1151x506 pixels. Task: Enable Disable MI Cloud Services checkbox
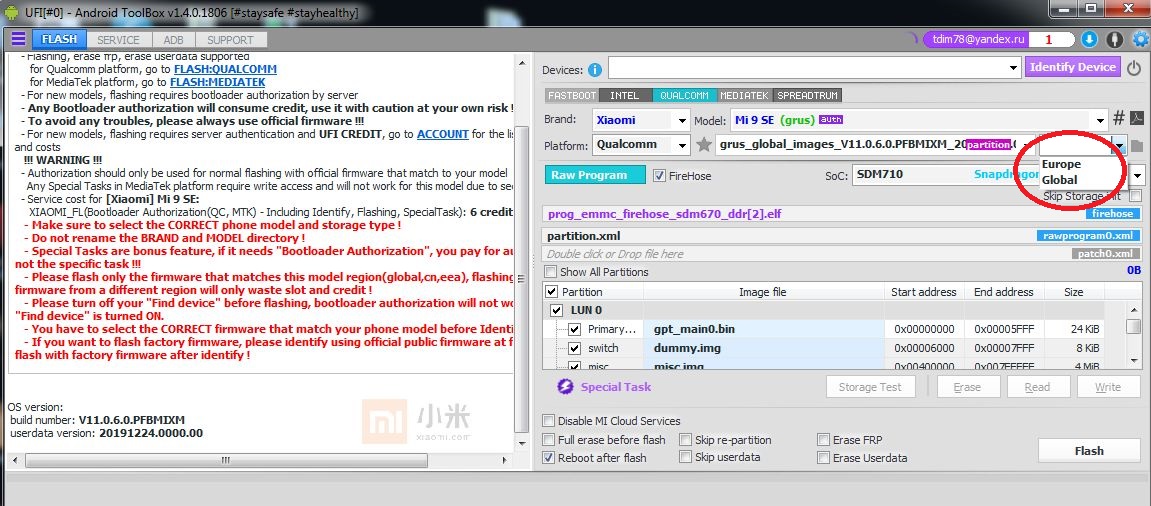548,421
